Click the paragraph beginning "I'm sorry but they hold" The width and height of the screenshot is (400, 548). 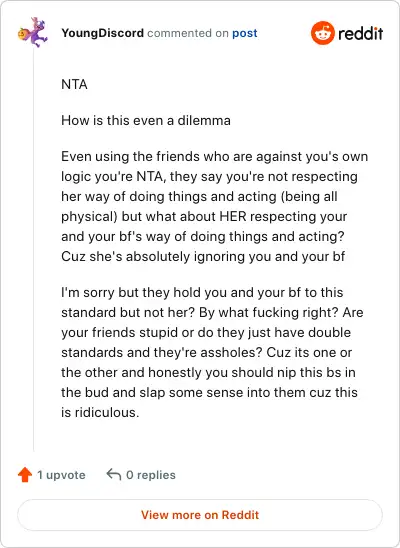click(212, 352)
